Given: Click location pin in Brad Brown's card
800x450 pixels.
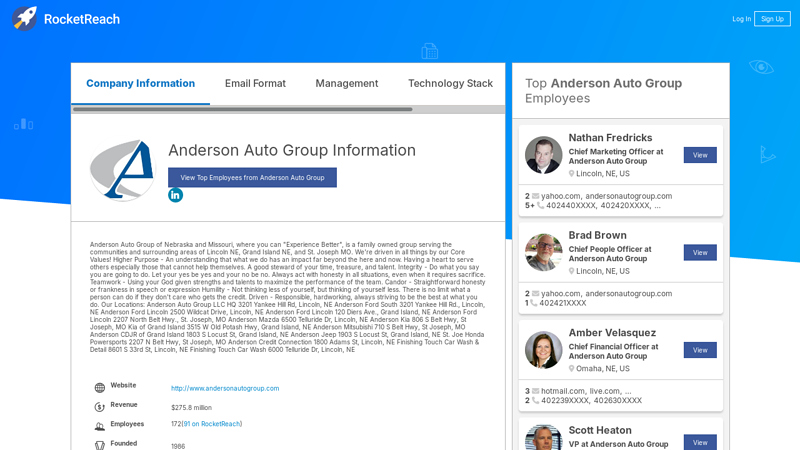Looking at the screenshot, I should point(571,271).
